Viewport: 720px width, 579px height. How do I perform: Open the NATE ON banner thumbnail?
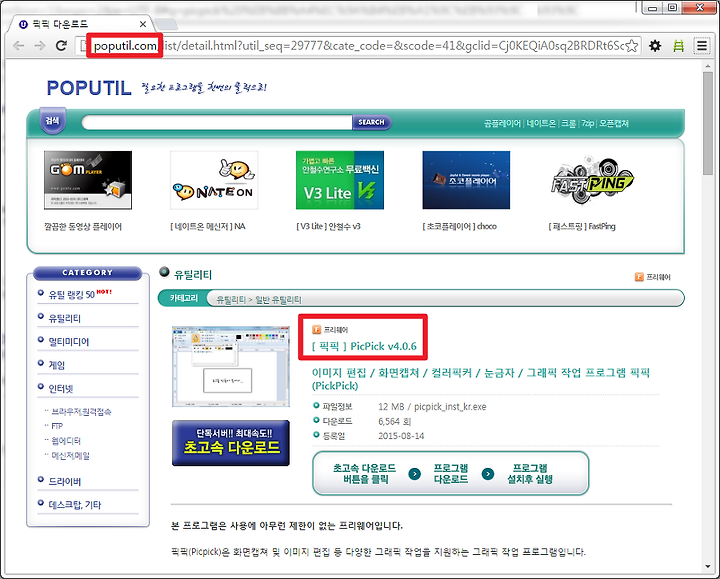tap(214, 180)
